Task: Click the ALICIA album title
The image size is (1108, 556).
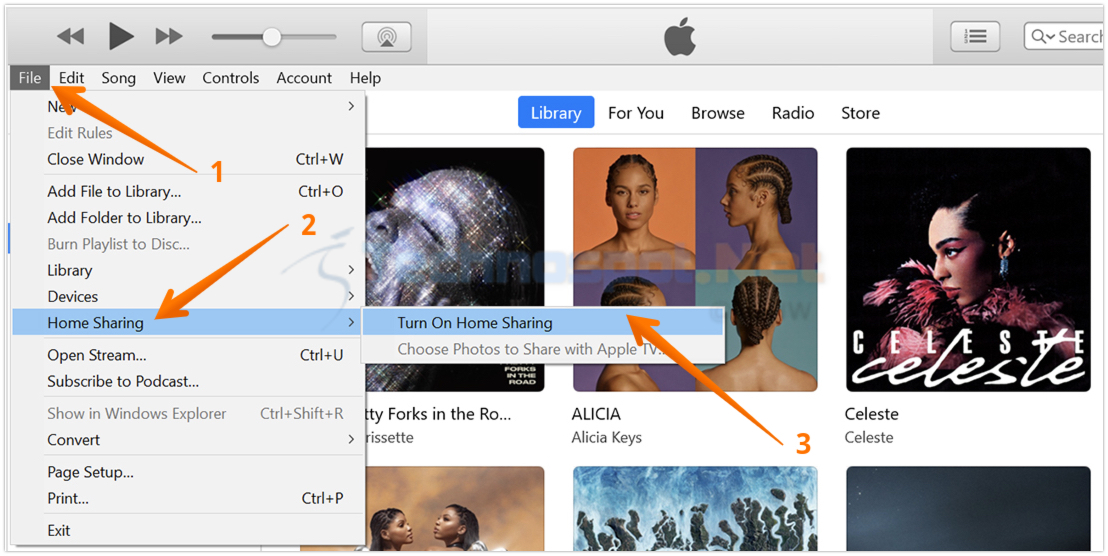Action: tap(596, 413)
